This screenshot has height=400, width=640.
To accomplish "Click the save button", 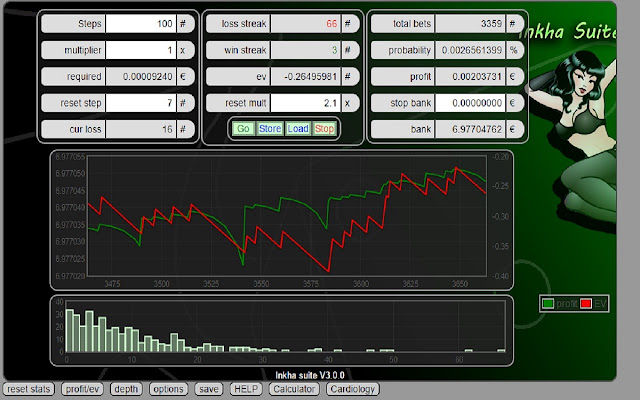I will (x=209, y=389).
